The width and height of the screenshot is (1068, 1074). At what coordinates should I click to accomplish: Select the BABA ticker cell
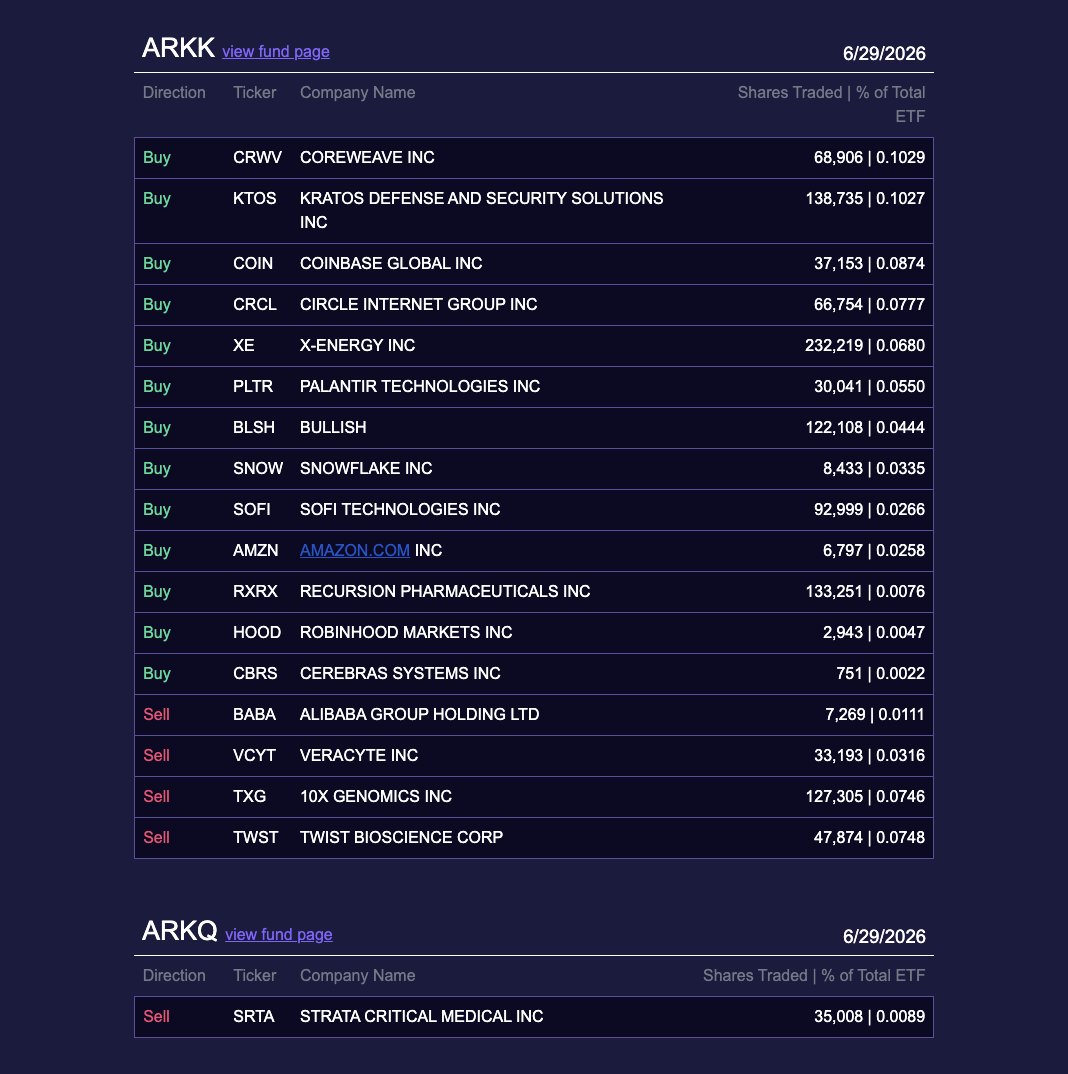[254, 715]
